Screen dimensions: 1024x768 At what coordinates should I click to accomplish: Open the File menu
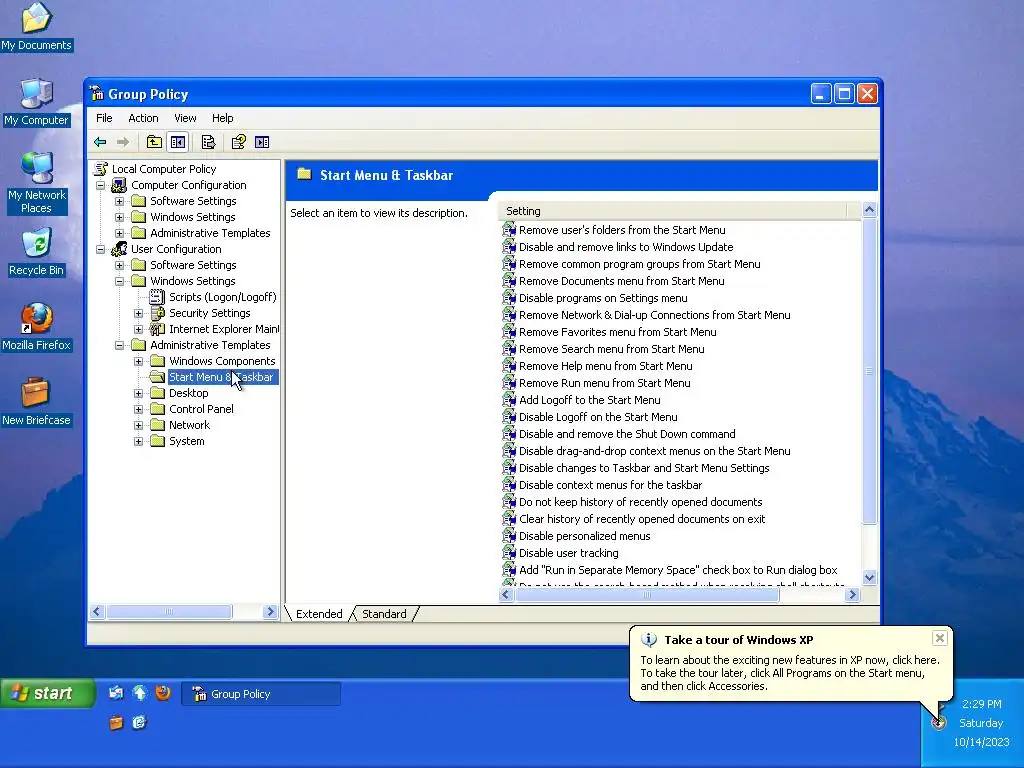point(104,118)
